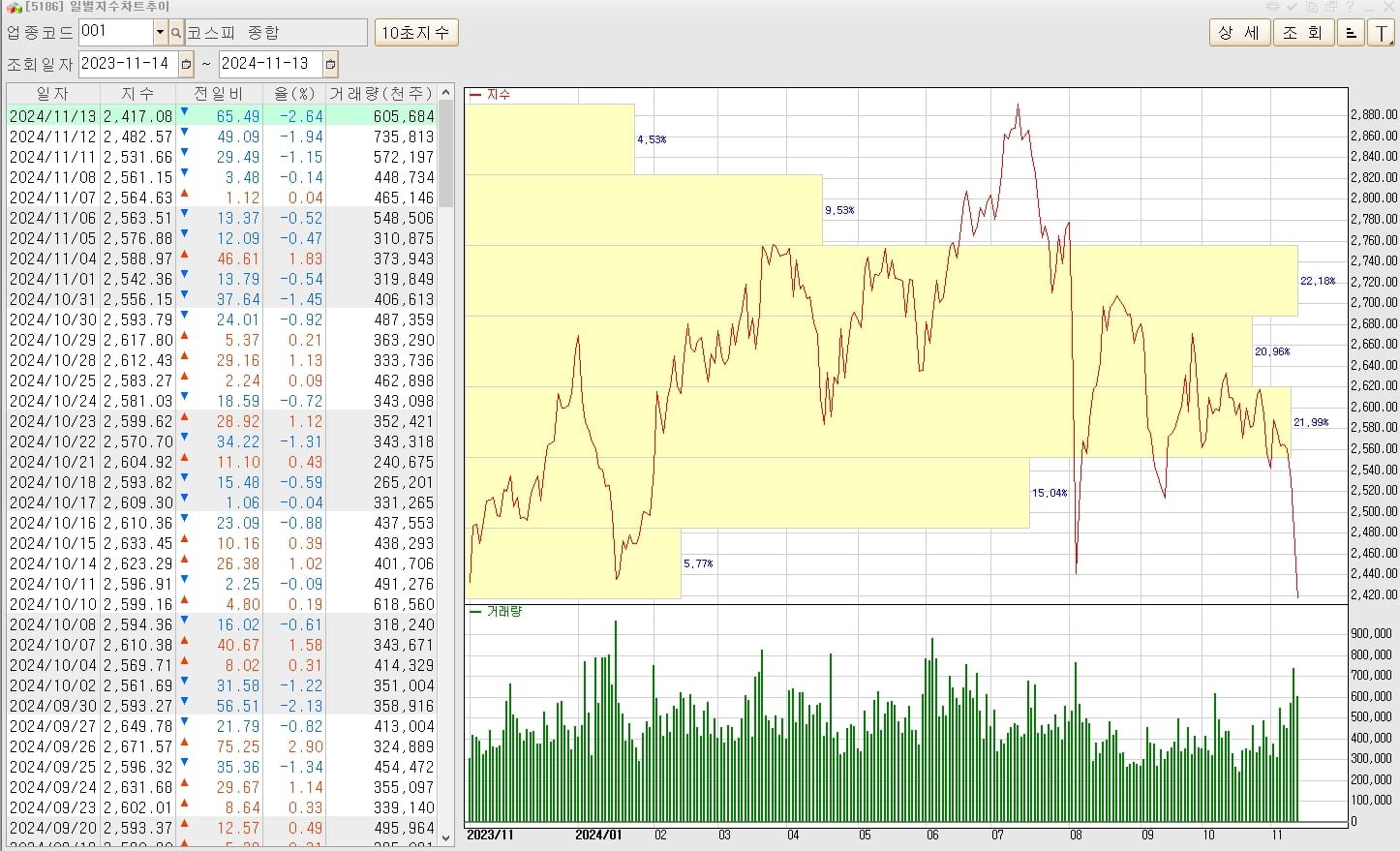Click the 10초지수 button
Screen dimensions: 1400x851
point(415,33)
